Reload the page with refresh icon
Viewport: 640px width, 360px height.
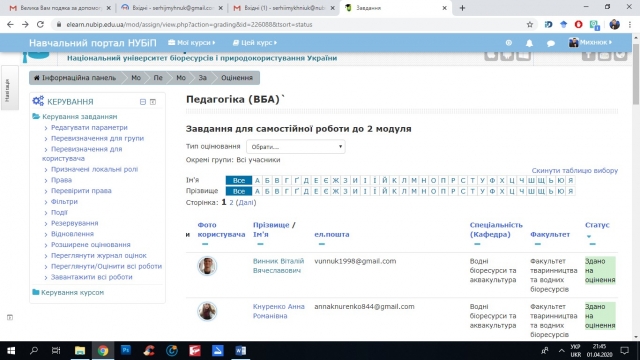click(40, 24)
